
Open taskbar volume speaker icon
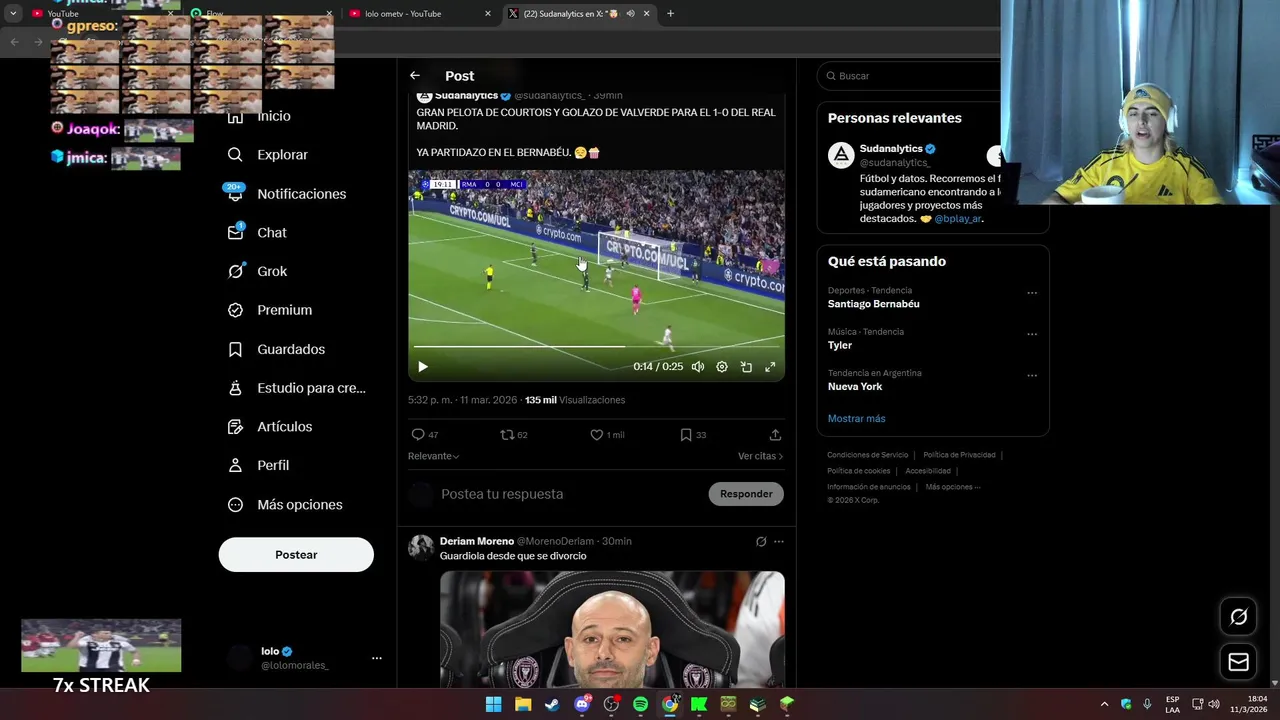[1214, 704]
